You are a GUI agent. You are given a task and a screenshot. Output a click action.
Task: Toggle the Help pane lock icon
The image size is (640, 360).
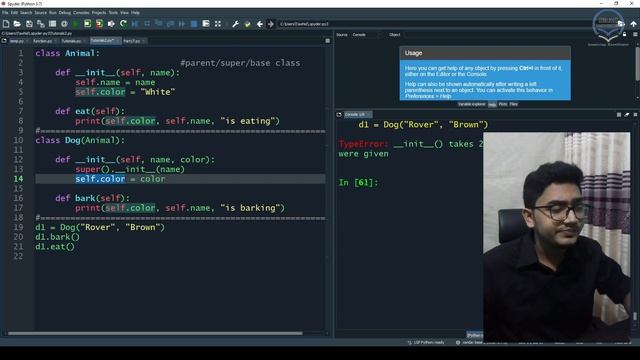coord(624,35)
